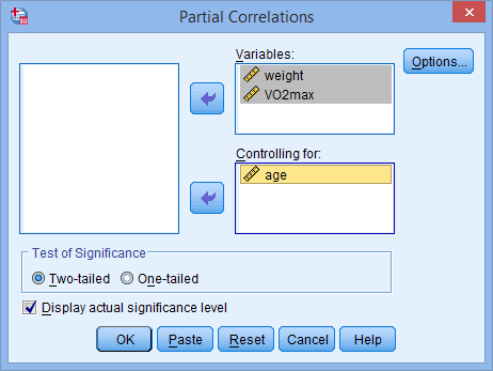This screenshot has width=493, height=371.
Task: Confirm with the OK button
Action: point(124,339)
